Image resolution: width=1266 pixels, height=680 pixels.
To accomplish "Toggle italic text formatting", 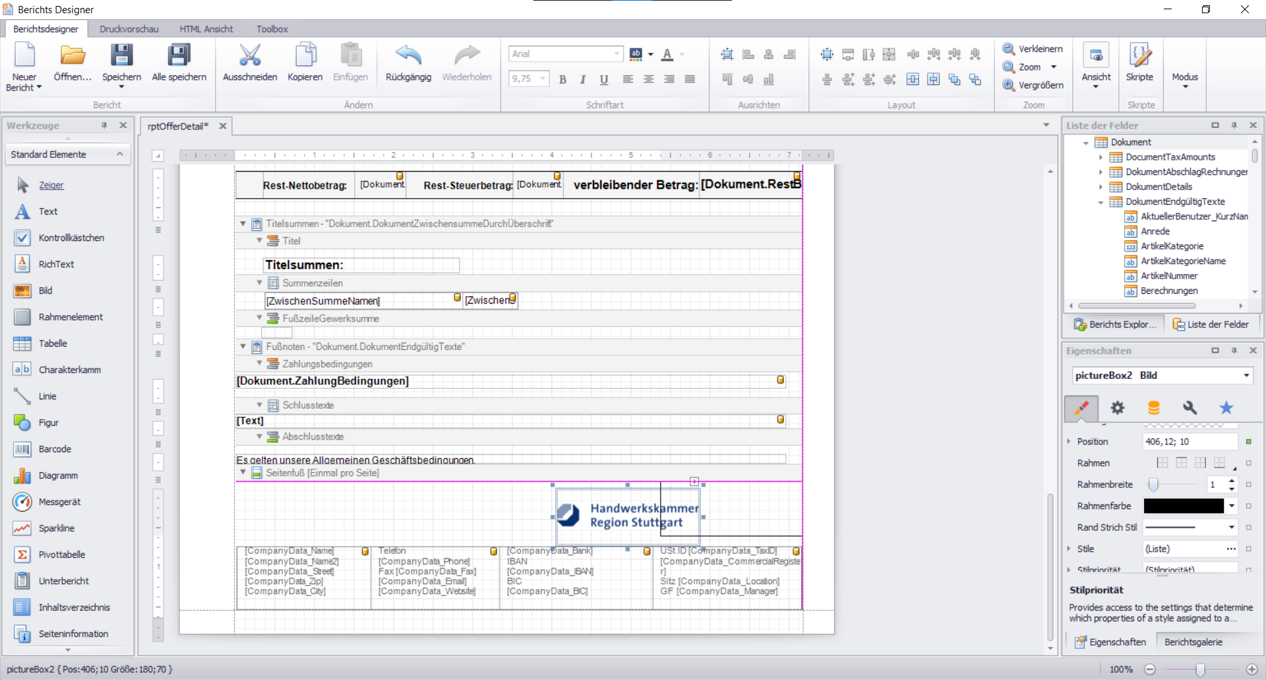I will [583, 79].
